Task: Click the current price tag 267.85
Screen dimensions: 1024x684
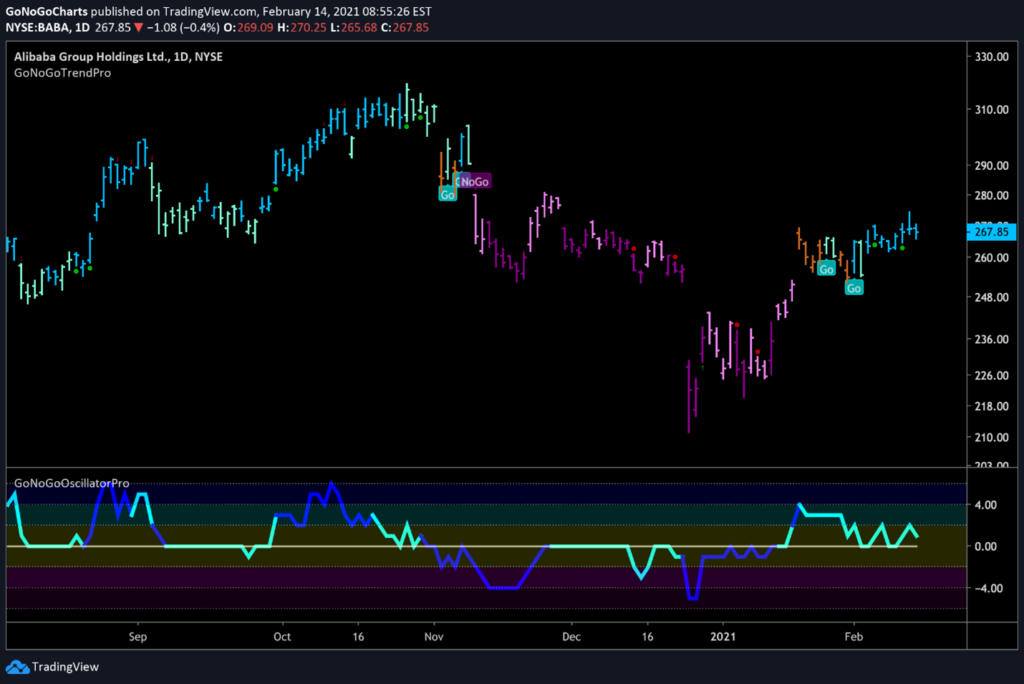Action: [991, 232]
